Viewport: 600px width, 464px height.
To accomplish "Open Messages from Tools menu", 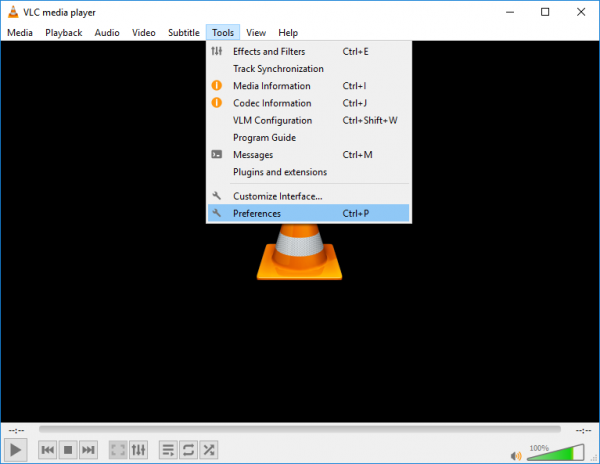I will tap(308, 155).
